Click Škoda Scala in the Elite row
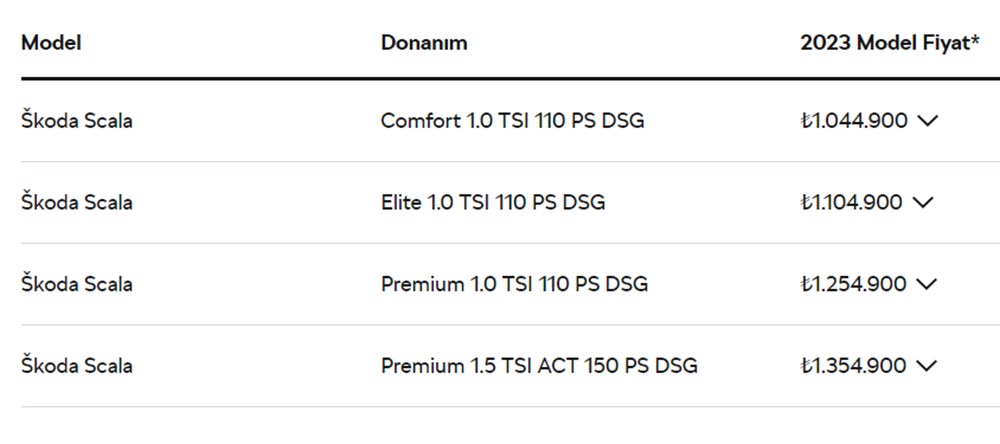Viewport: 1000px width, 444px height. pyautogui.click(x=77, y=202)
